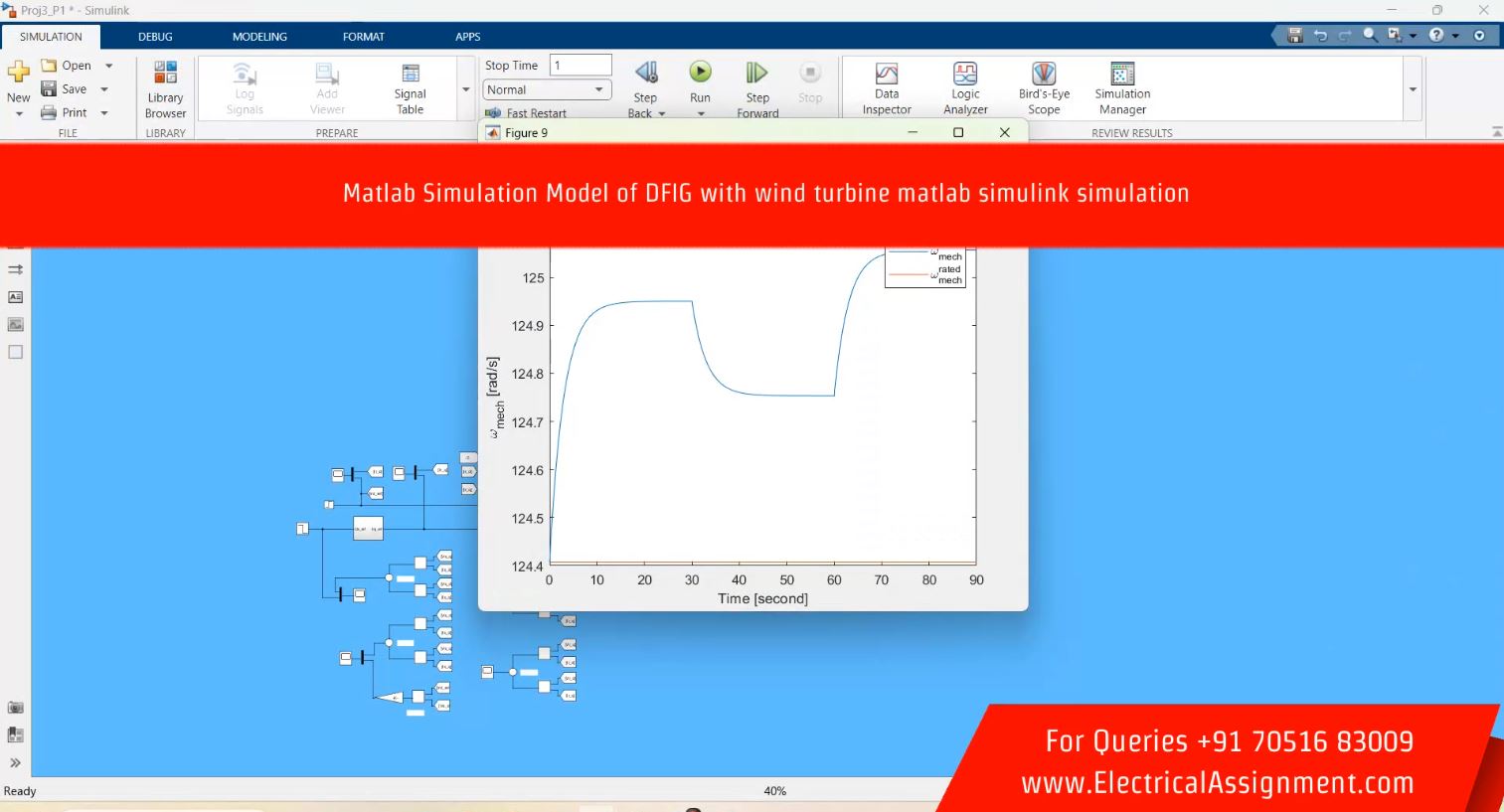Viewport: 1504px width, 812px height.
Task: Click the Save disk icon in FILE section
Action: tap(49, 88)
